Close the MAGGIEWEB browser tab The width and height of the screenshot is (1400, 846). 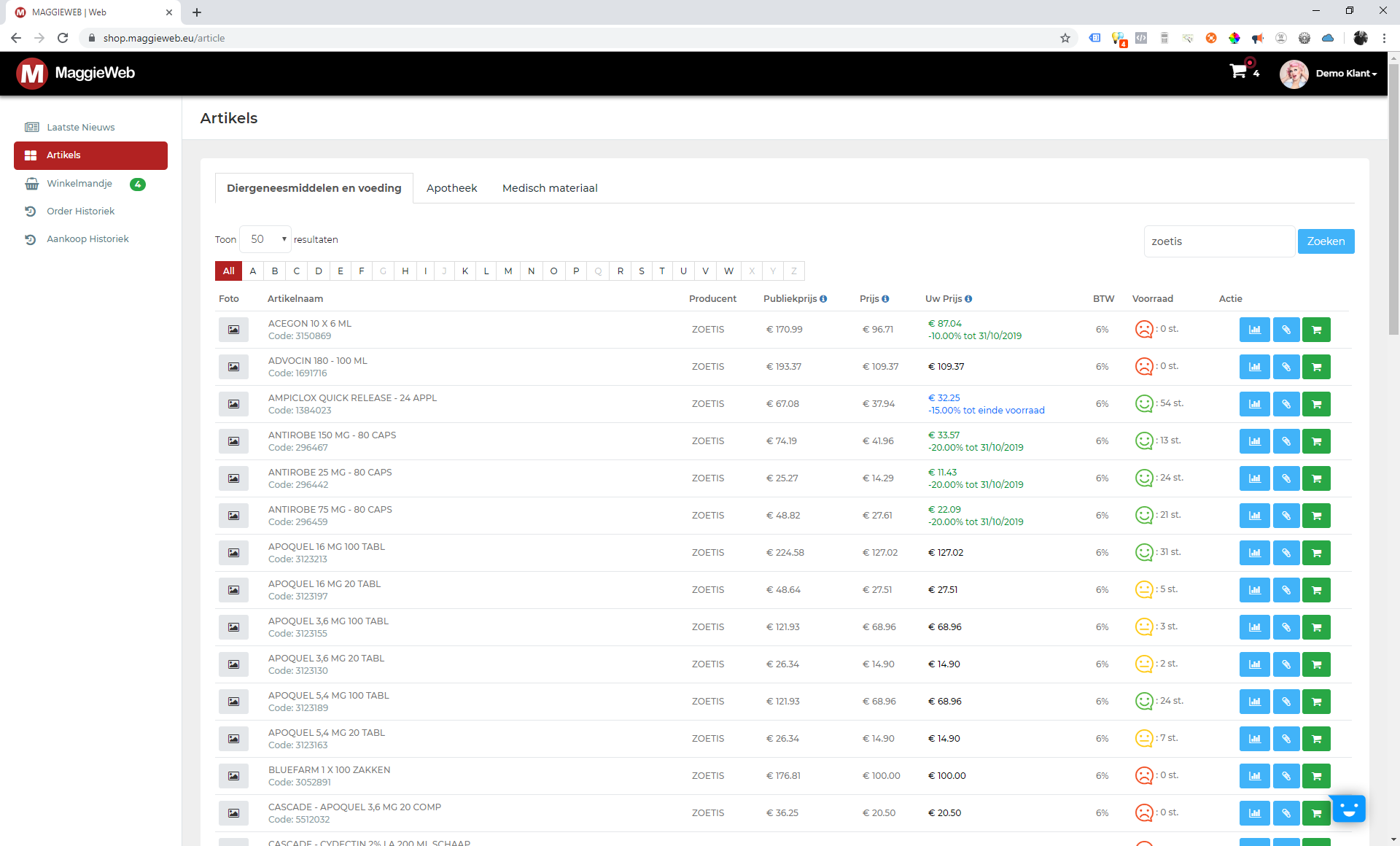tap(168, 12)
